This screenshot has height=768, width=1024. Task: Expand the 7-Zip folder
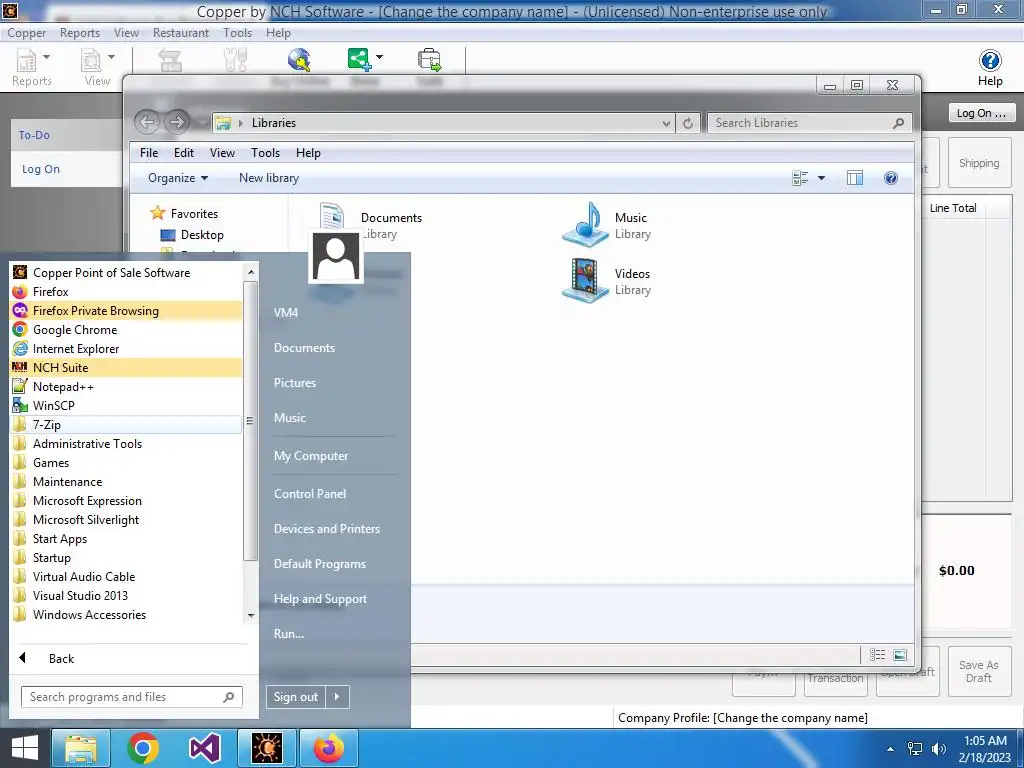pyautogui.click(x=126, y=424)
